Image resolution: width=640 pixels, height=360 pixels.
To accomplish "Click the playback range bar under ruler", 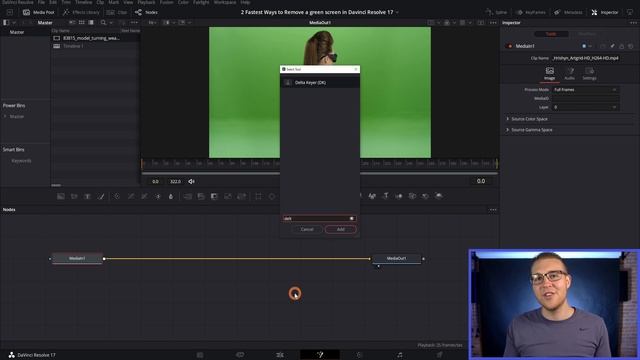I will tap(320, 173).
